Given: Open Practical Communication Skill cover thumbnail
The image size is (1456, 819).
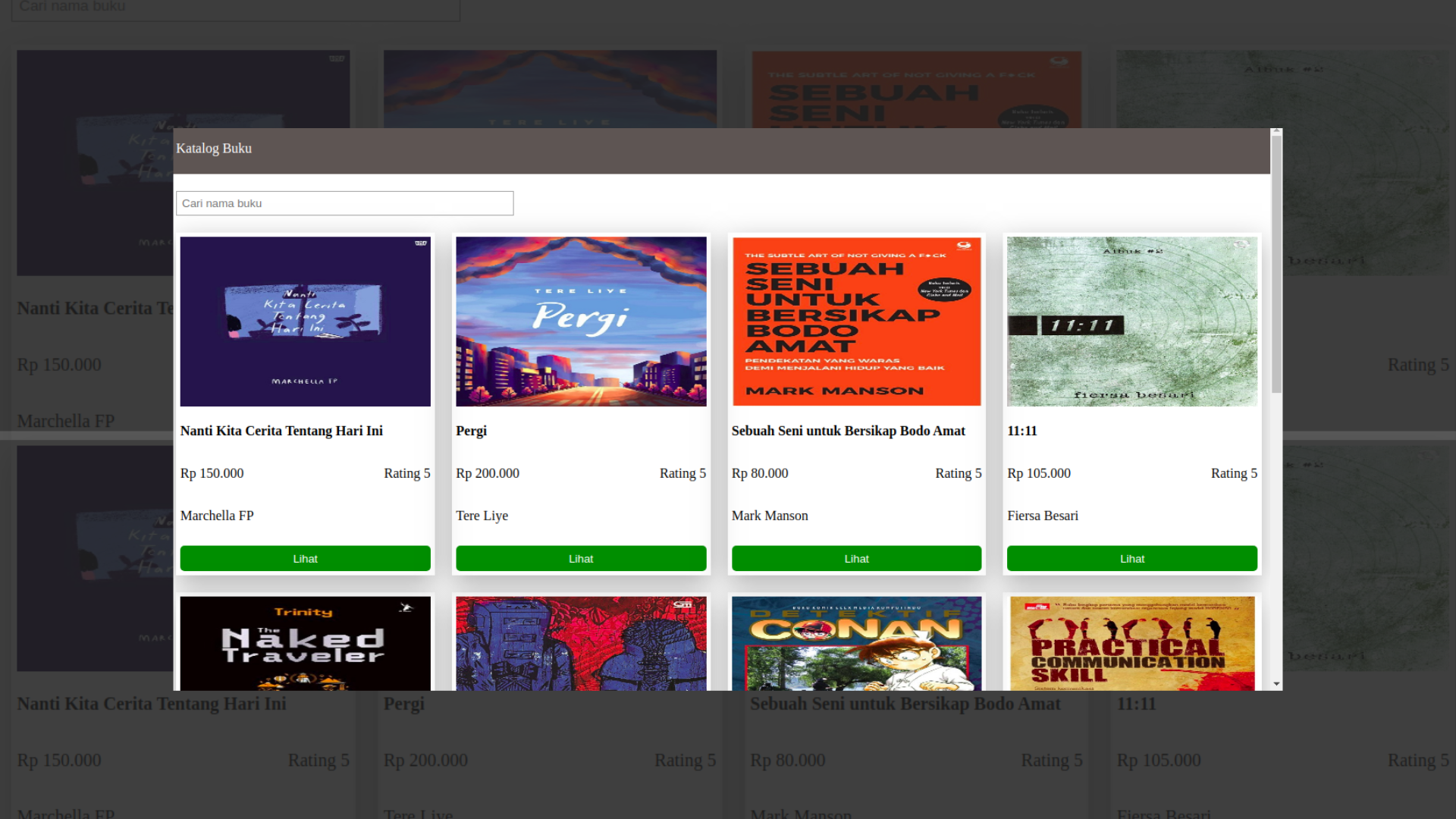Looking at the screenshot, I should [x=1132, y=643].
